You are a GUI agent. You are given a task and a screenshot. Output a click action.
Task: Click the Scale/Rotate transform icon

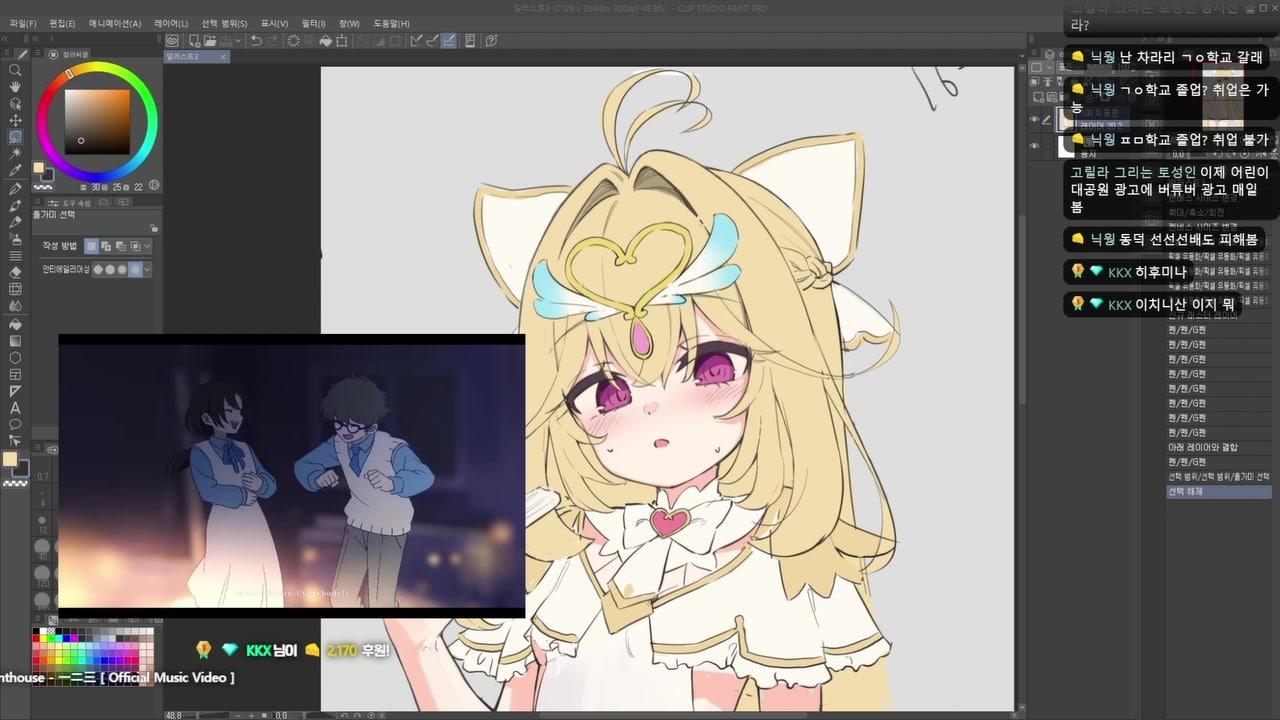click(x=343, y=41)
